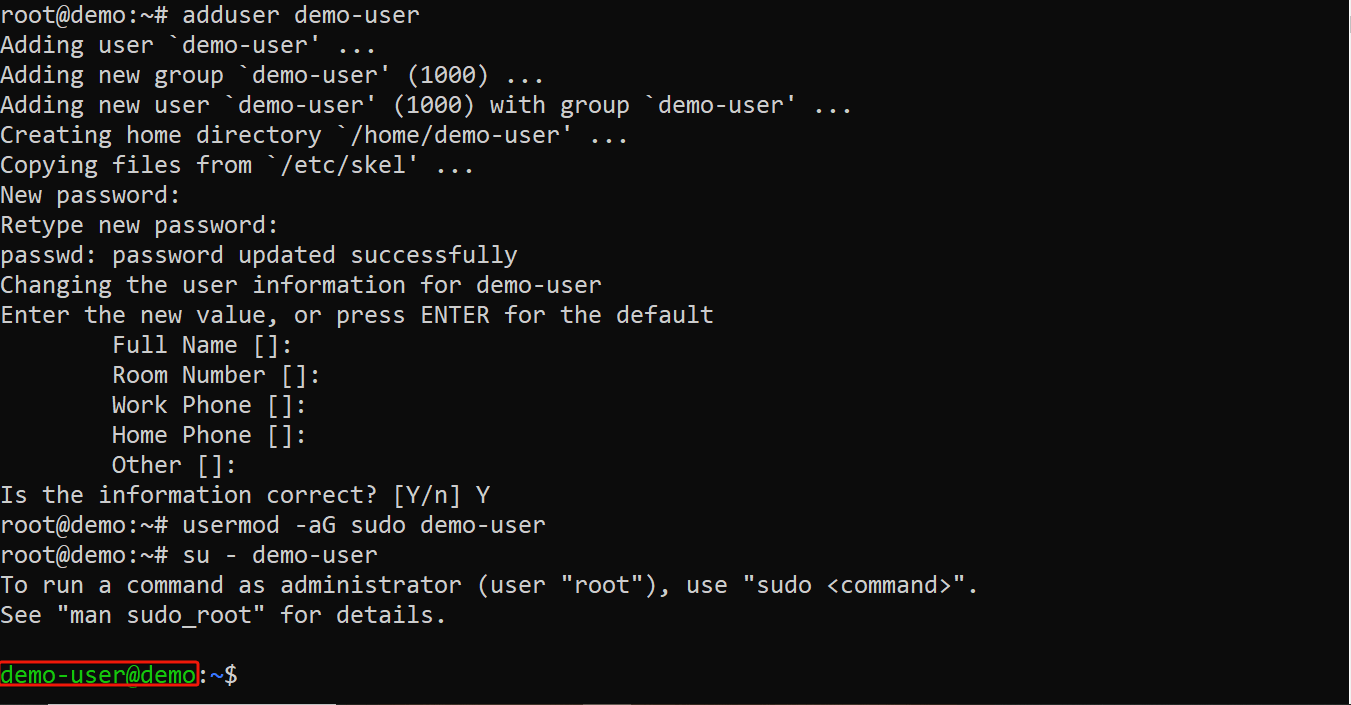Click the 'adduser demo-user' command text
Screen dimensions: 1351x705
[x=300, y=15]
